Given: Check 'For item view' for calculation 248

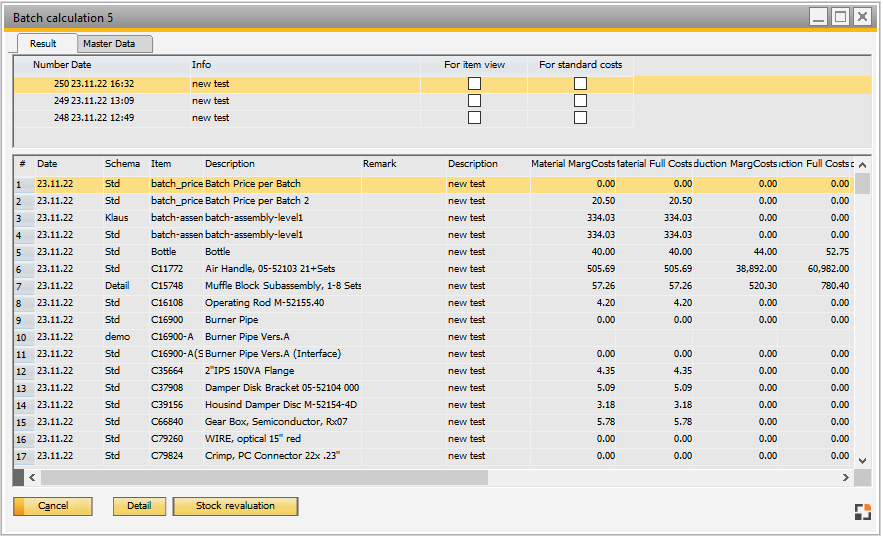Looking at the screenshot, I should coord(474,118).
